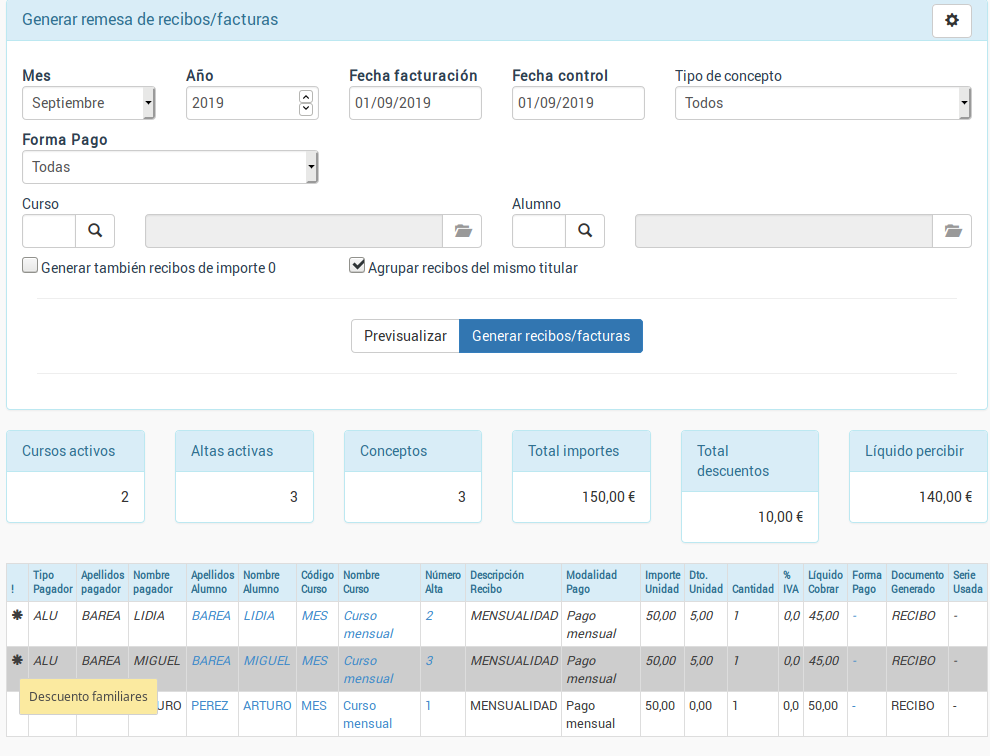Click the Importe Unidad column header
This screenshot has width=990, height=756.
point(662,582)
